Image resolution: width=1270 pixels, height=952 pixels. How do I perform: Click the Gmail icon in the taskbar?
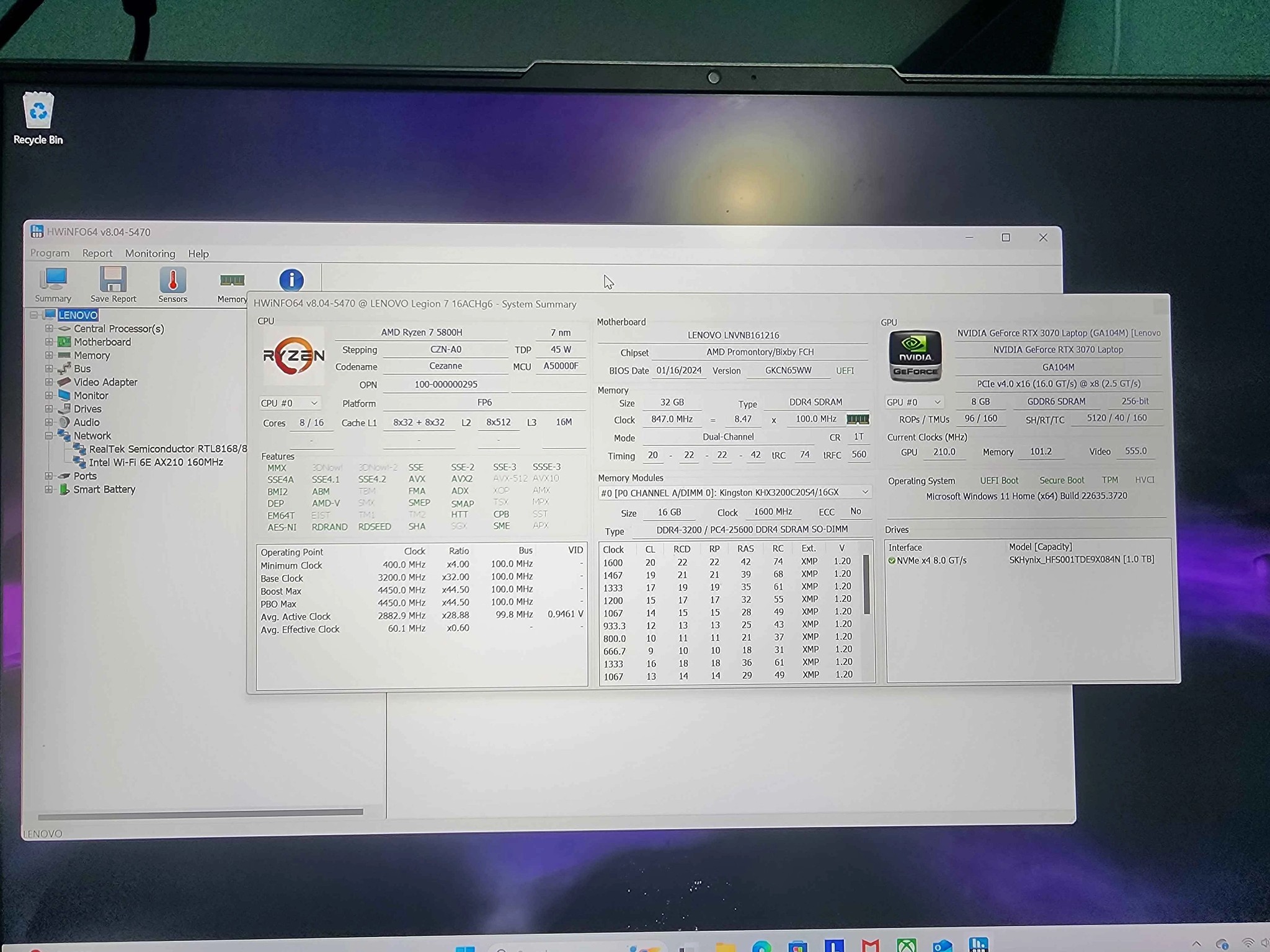click(x=870, y=945)
